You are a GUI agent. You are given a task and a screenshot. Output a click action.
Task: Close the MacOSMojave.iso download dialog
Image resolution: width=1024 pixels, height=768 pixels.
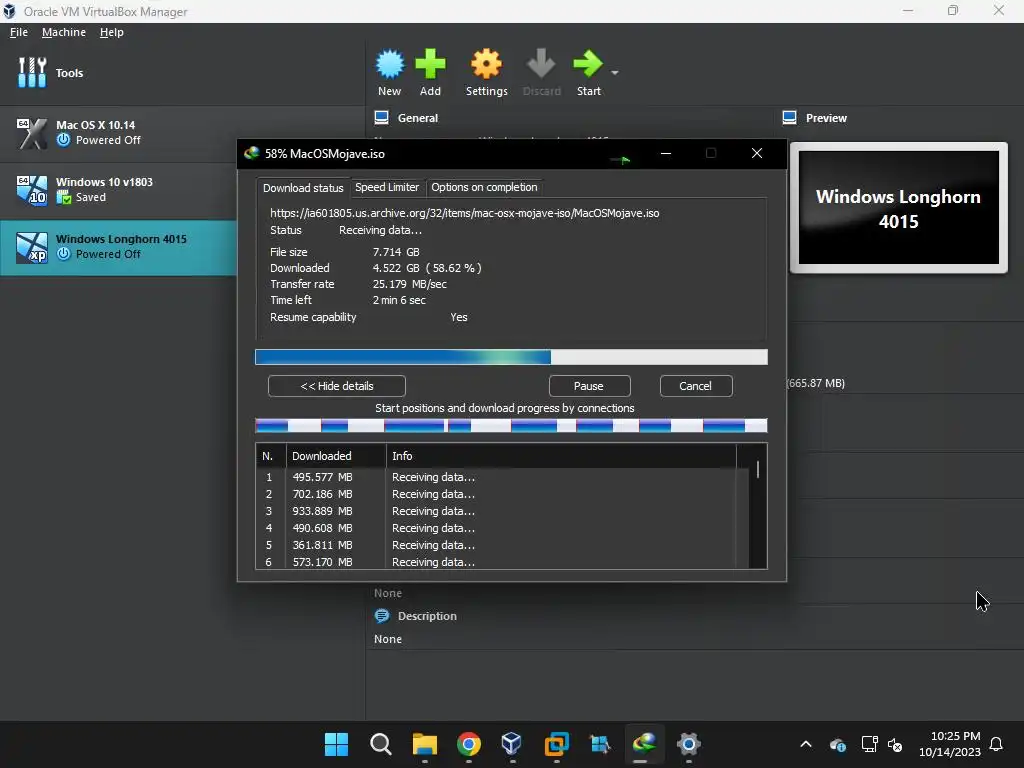[x=757, y=153]
